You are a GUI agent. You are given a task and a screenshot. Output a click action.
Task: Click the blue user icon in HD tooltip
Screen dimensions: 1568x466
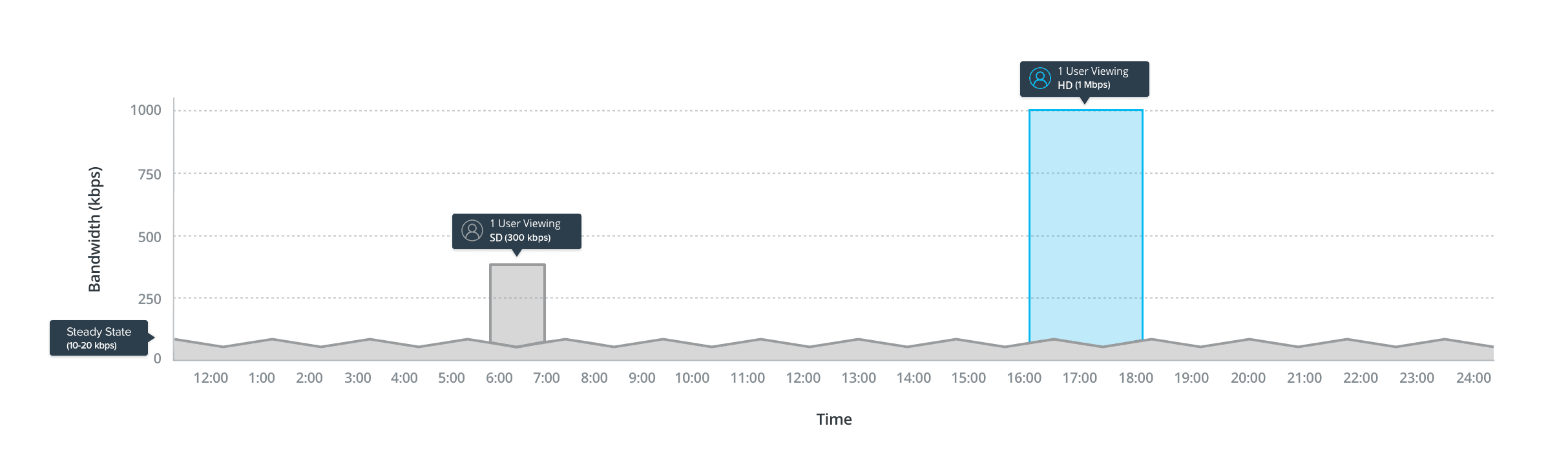tap(1040, 78)
